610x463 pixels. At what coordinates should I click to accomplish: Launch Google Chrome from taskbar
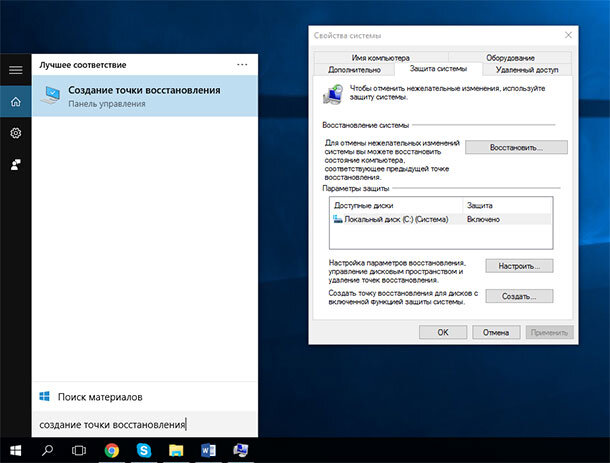[x=112, y=451]
